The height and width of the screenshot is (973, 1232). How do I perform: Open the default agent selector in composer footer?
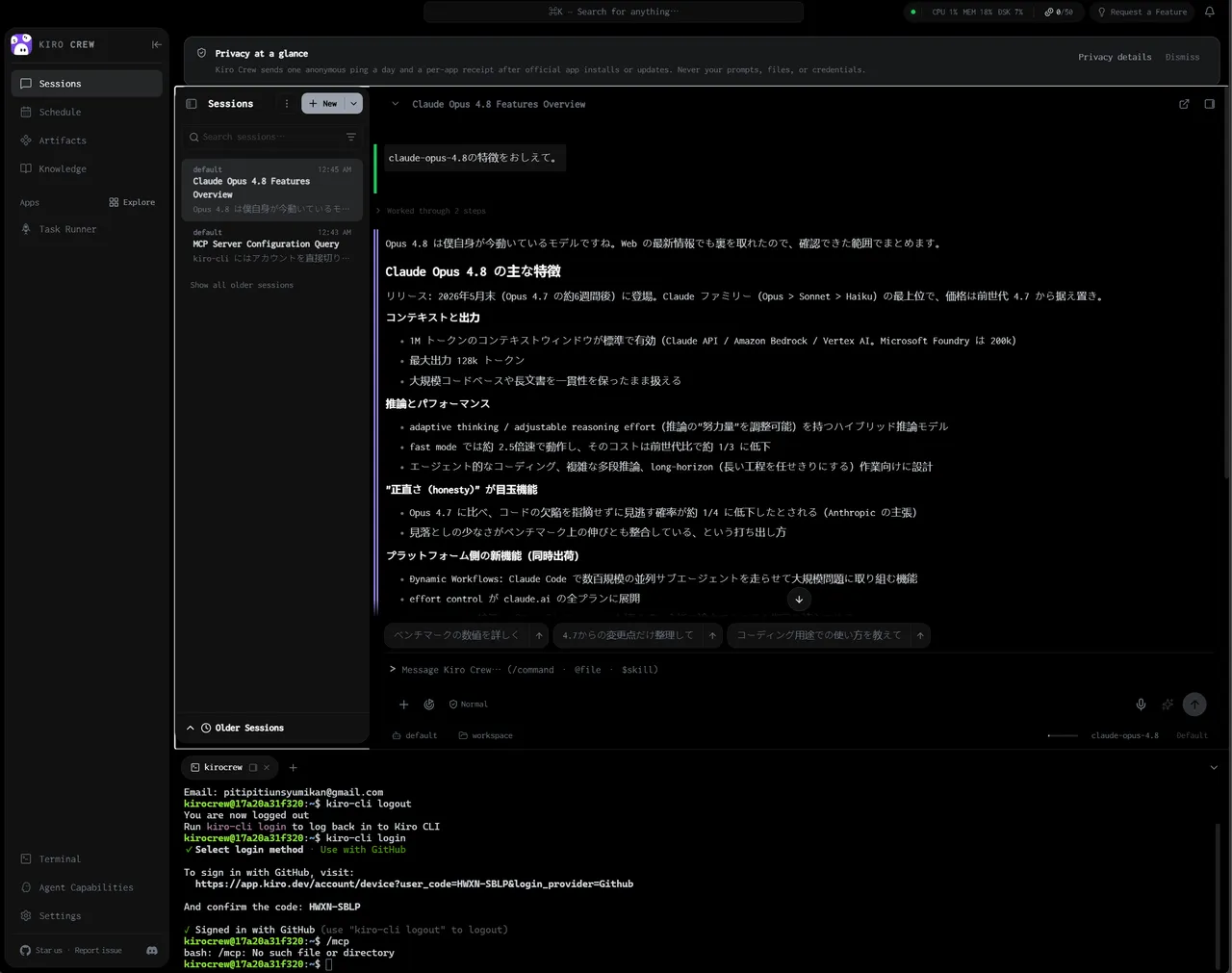415,735
